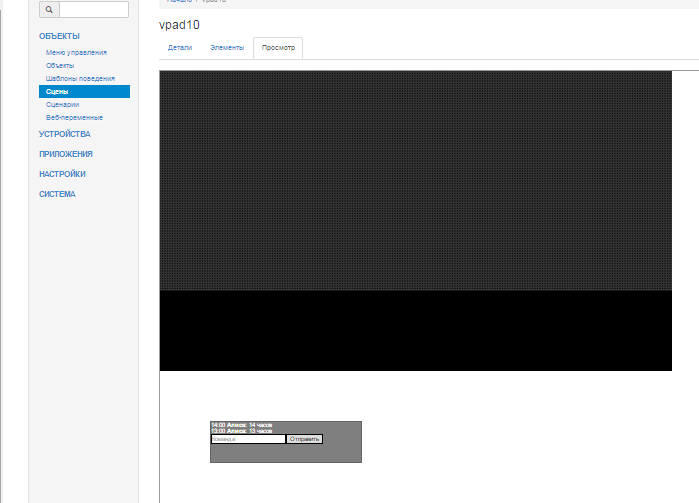This screenshot has width=699, height=503.
Task: Switch to the Детали tab
Action: 180,48
